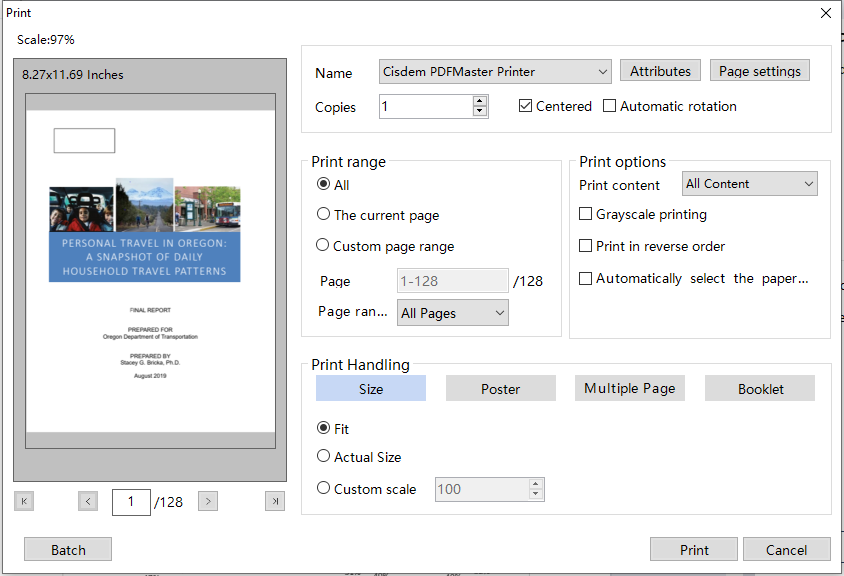This screenshot has width=844, height=576.
Task: Check Automatically select the paper option
Action: [x=694, y=278]
